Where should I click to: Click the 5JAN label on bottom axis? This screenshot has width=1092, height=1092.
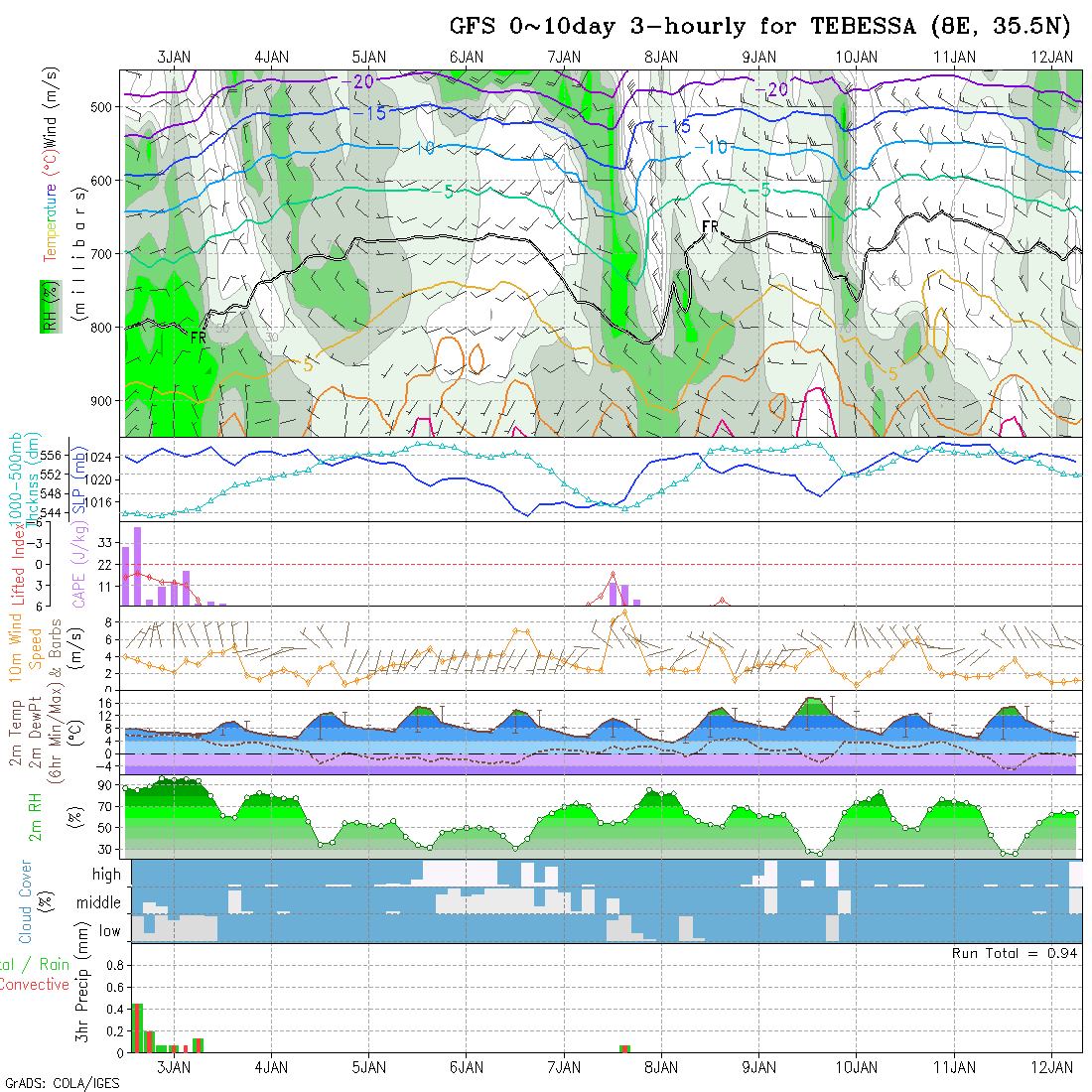coord(368,1067)
